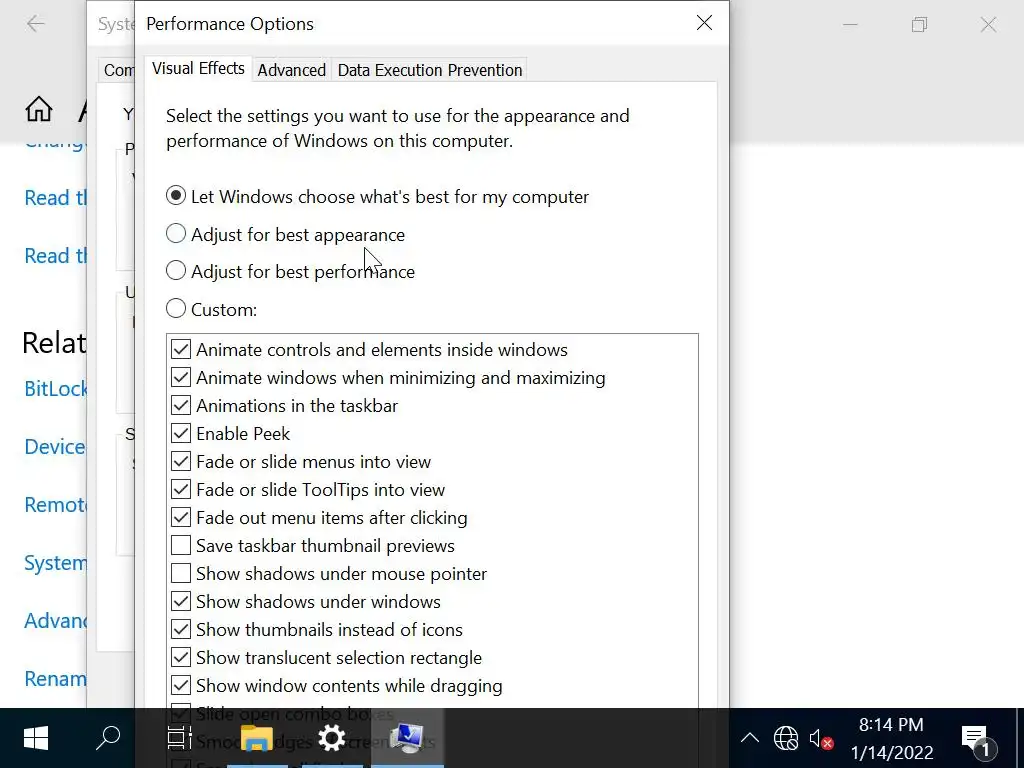Close the Performance Options dialog
1024x768 pixels.
(x=704, y=23)
